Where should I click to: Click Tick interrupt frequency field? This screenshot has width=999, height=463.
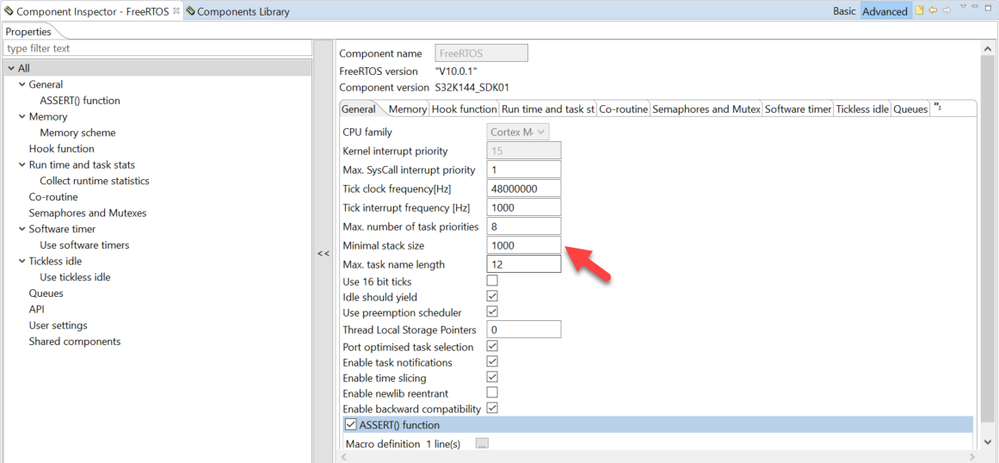click(524, 208)
